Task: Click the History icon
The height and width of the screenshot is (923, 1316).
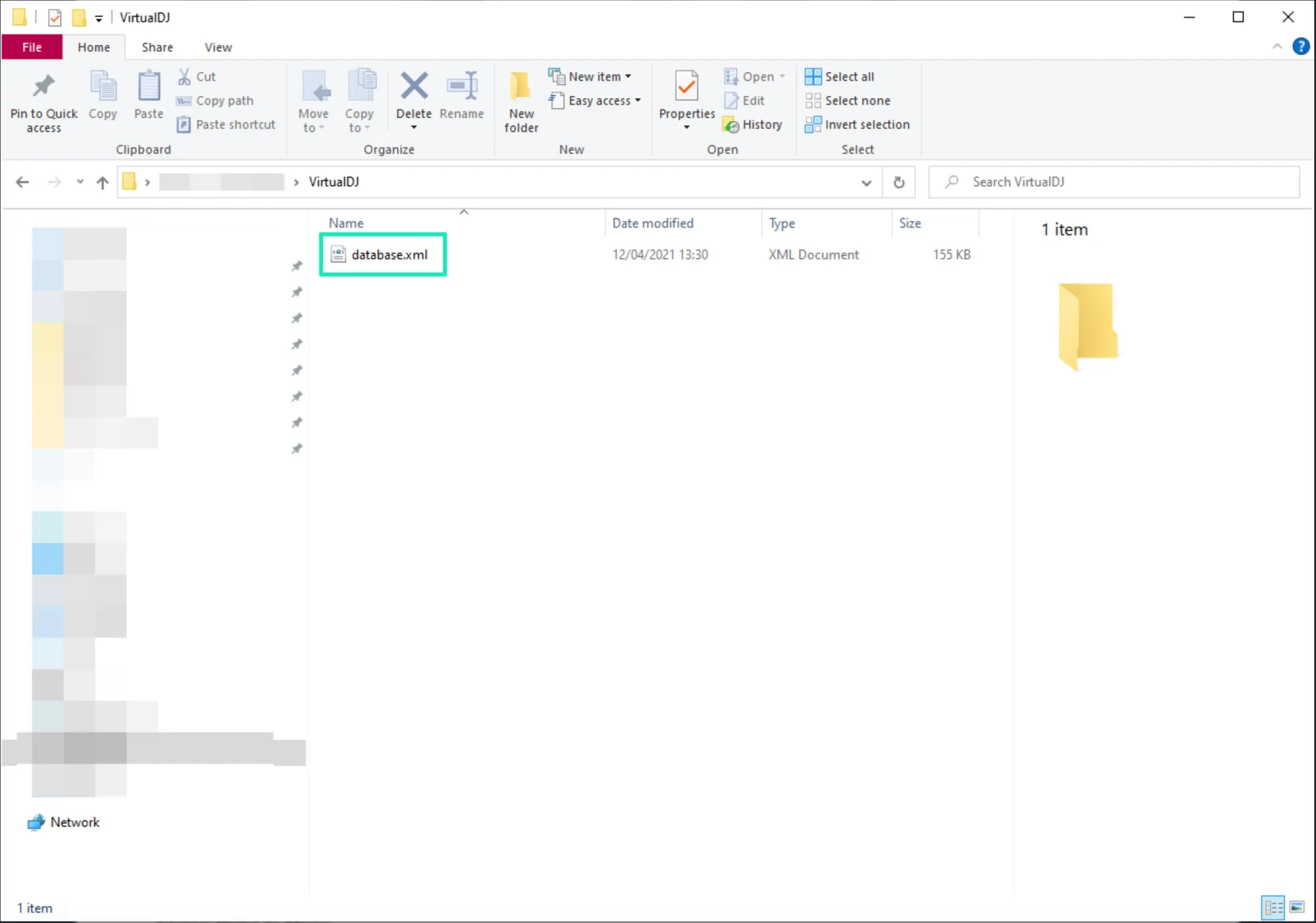Action: click(731, 124)
